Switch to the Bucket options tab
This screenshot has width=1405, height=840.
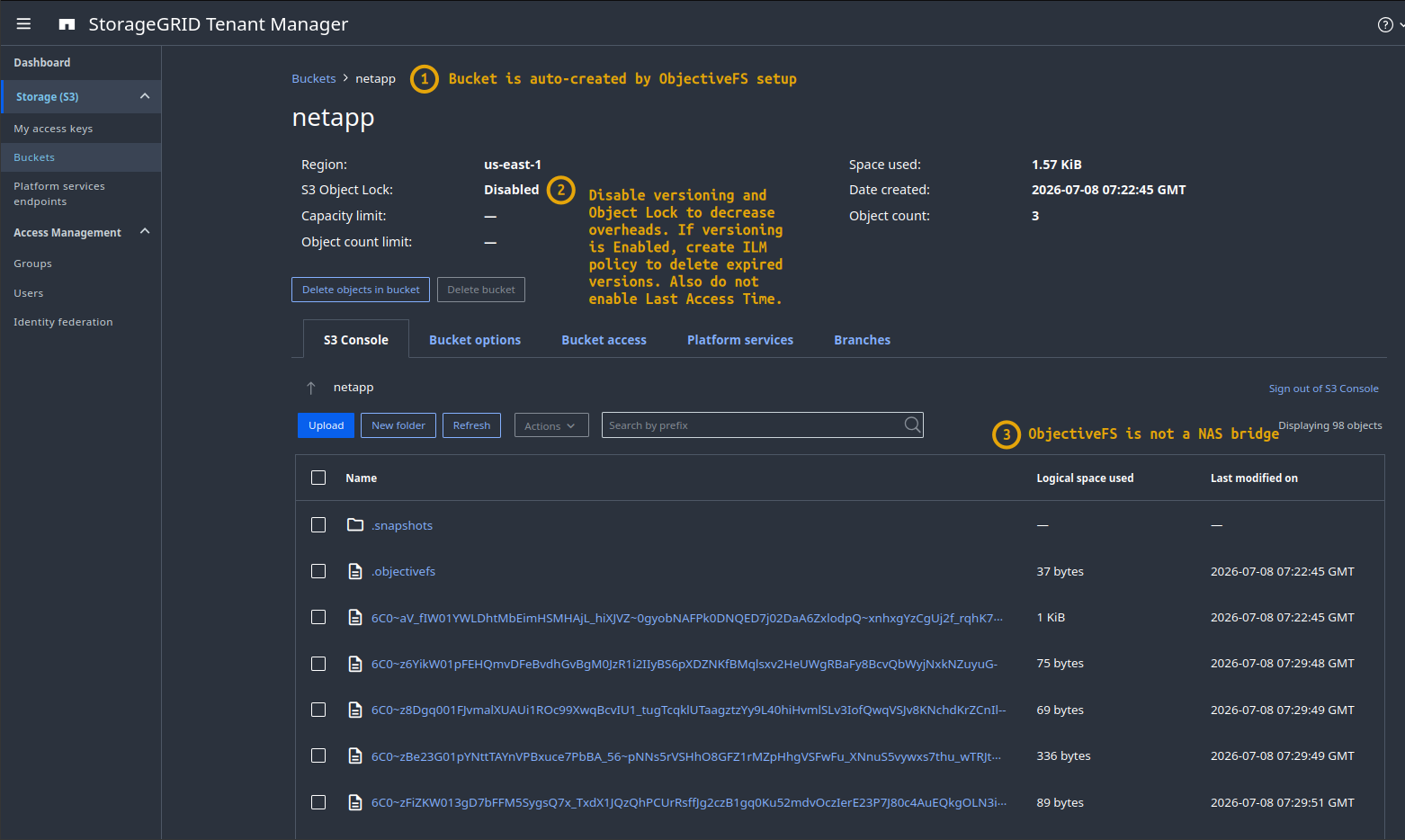point(475,340)
